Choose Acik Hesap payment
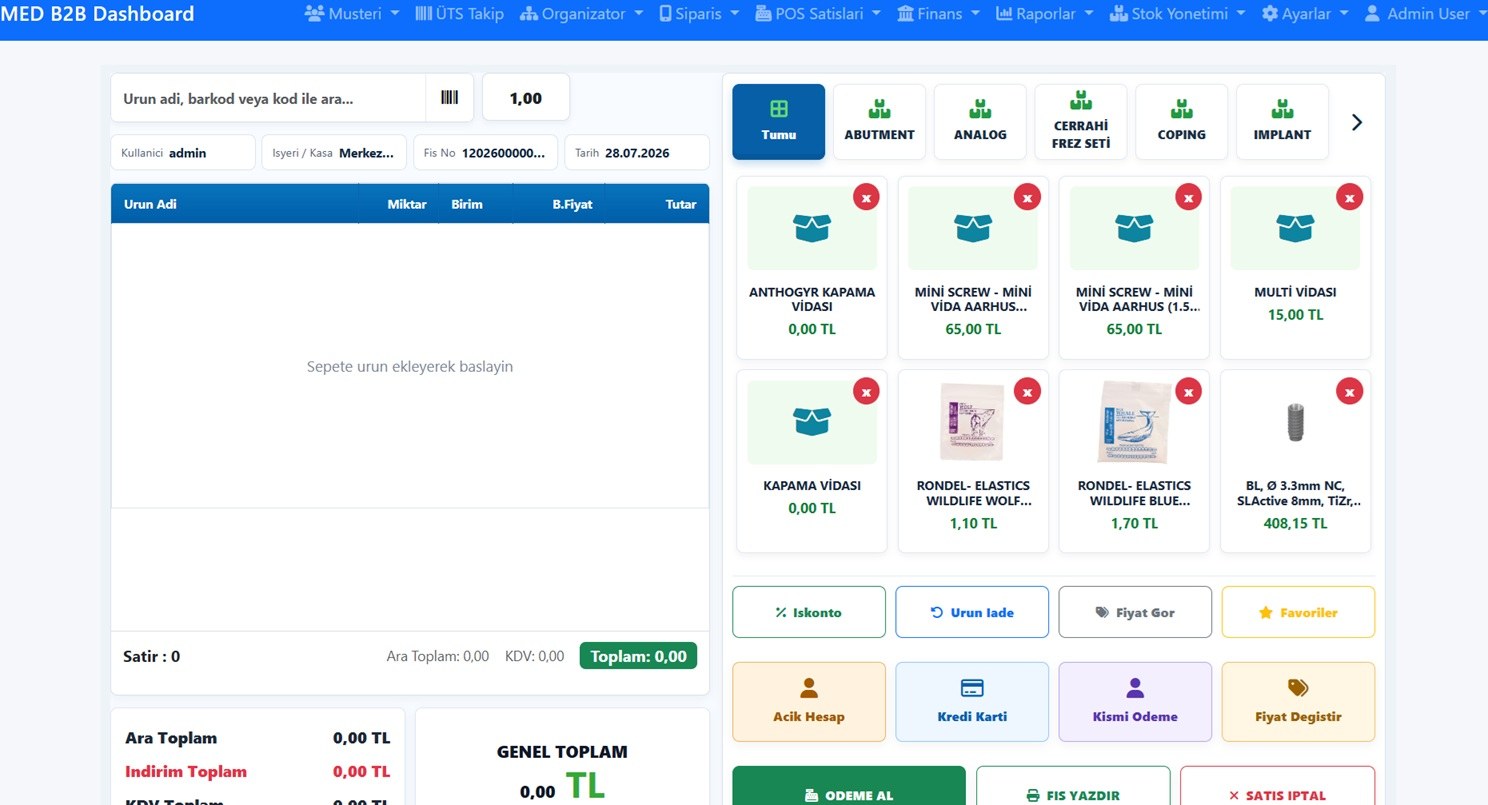 coord(809,702)
